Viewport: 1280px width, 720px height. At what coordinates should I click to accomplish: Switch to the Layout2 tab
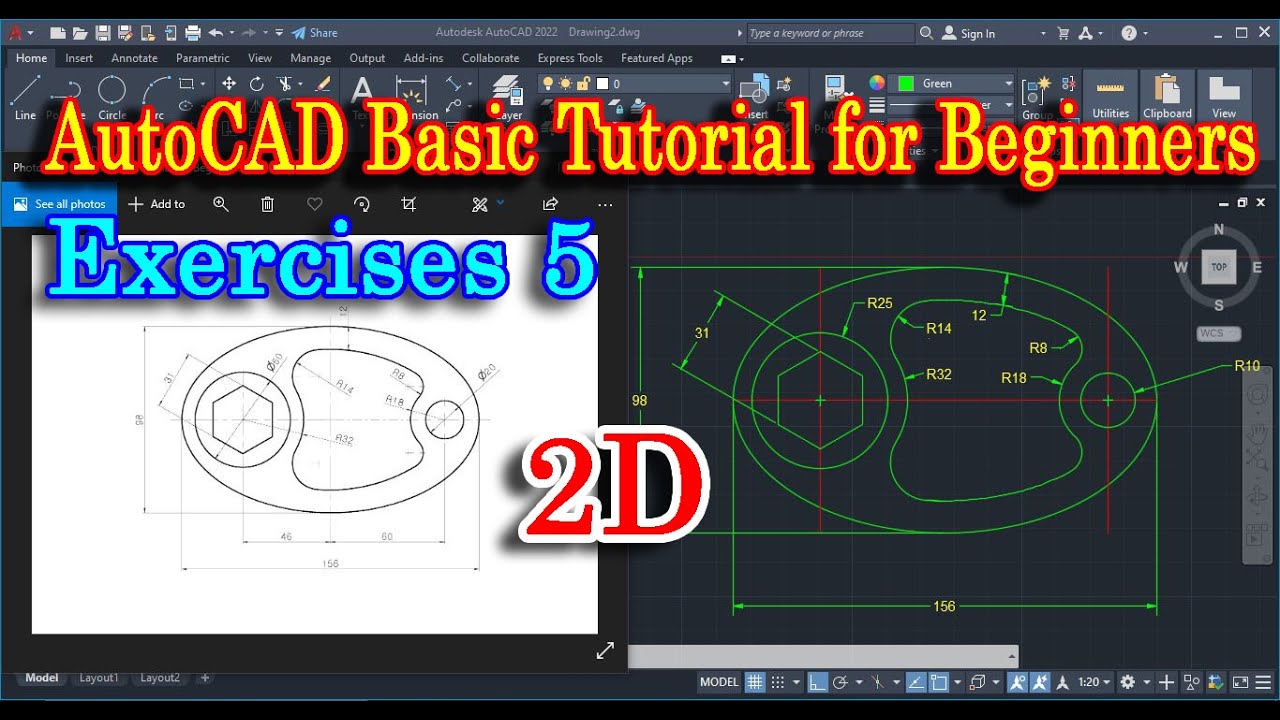point(159,678)
